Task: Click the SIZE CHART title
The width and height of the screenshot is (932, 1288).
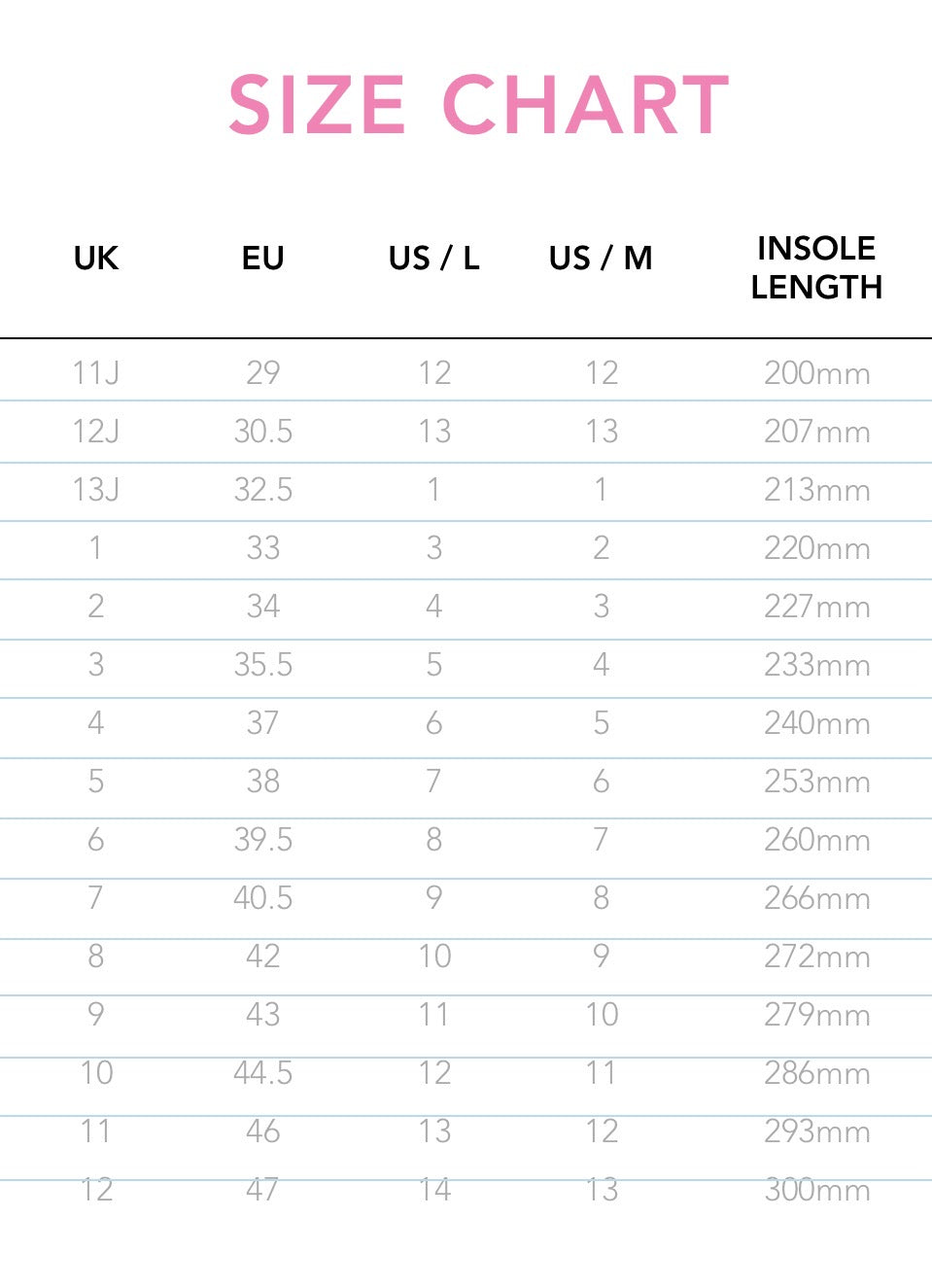Action: click(x=478, y=105)
